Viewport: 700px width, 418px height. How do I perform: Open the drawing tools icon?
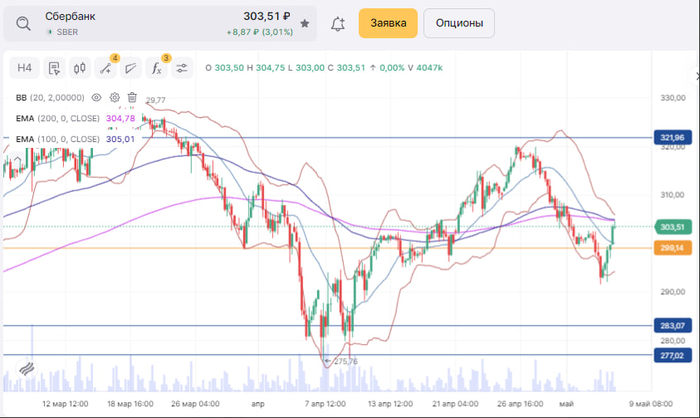[105, 68]
